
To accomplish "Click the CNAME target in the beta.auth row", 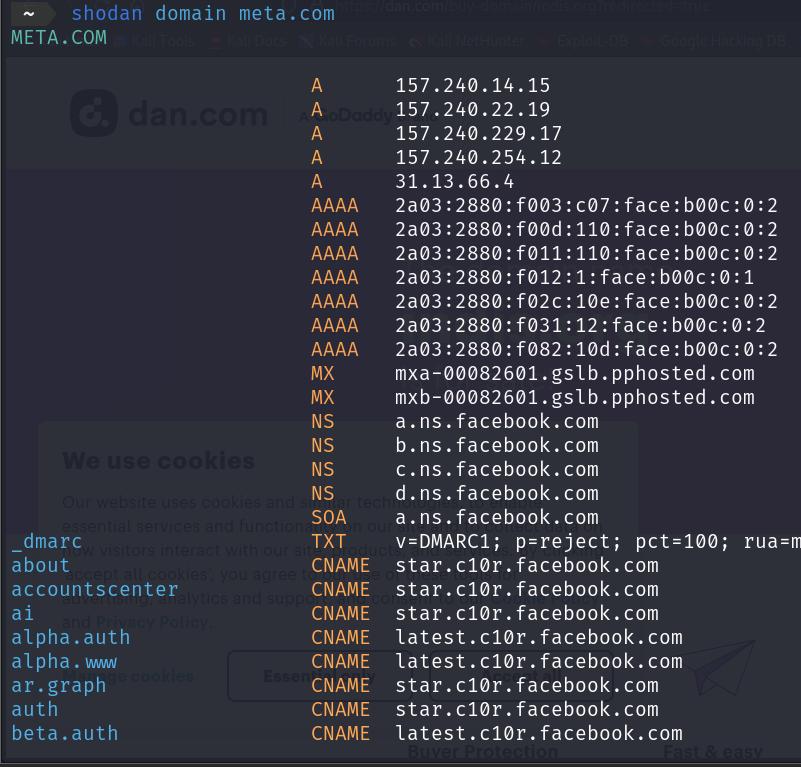I will [539, 734].
